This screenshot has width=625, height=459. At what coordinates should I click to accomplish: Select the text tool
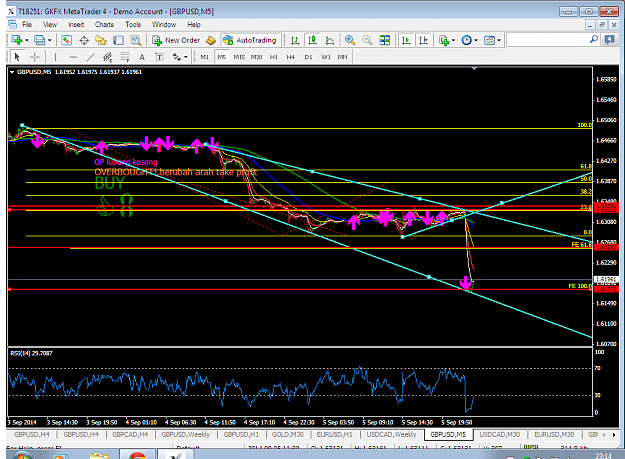click(x=142, y=57)
